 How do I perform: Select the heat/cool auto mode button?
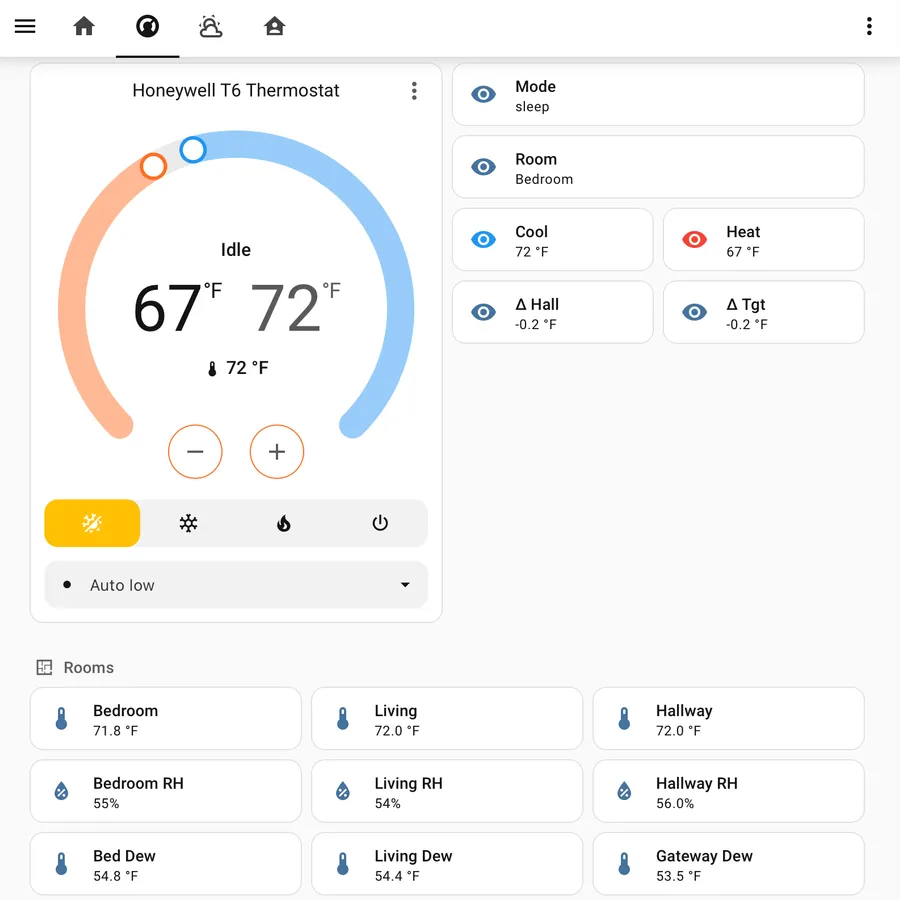click(x=92, y=523)
